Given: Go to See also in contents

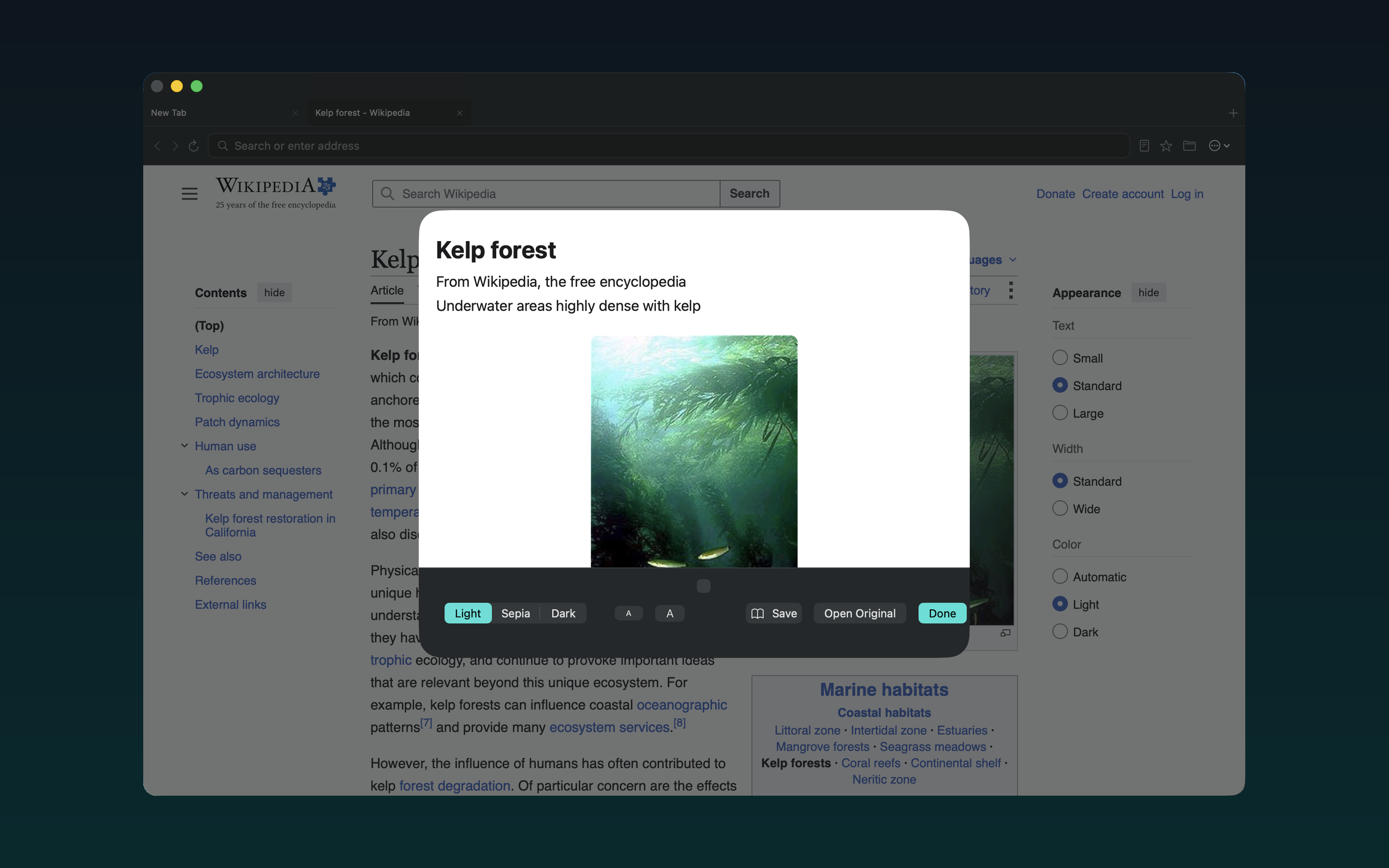Looking at the screenshot, I should click(x=218, y=556).
